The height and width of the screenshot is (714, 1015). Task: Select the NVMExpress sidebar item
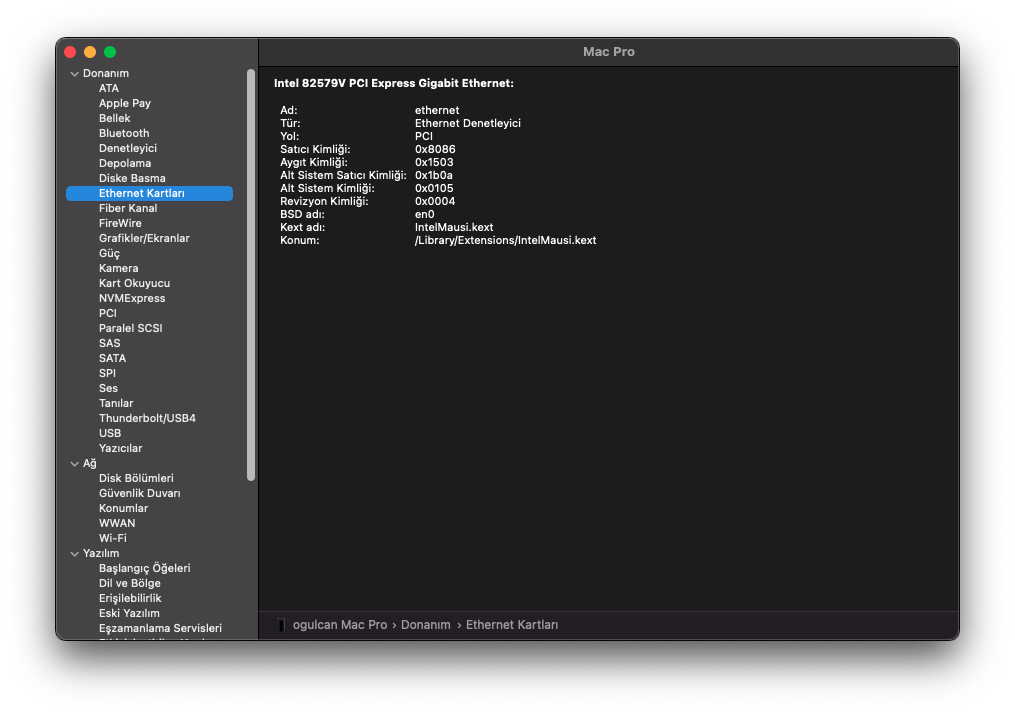click(x=132, y=298)
